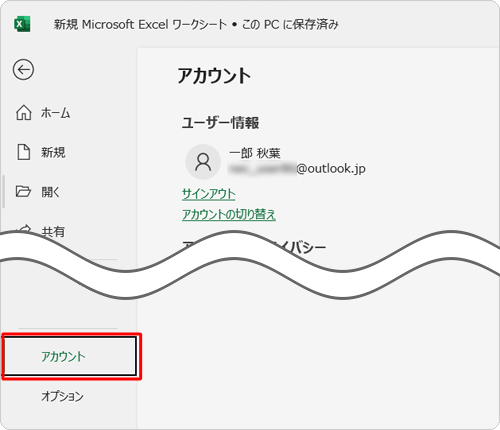500x430 pixels.
Task: Click the user profile avatar icon
Action: click(x=203, y=162)
